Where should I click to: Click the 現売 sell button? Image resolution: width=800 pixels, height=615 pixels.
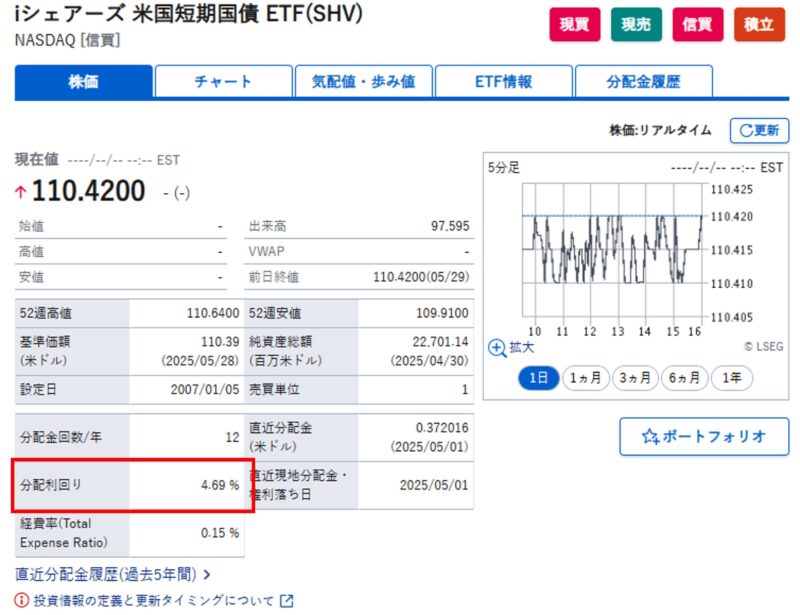(x=636, y=25)
